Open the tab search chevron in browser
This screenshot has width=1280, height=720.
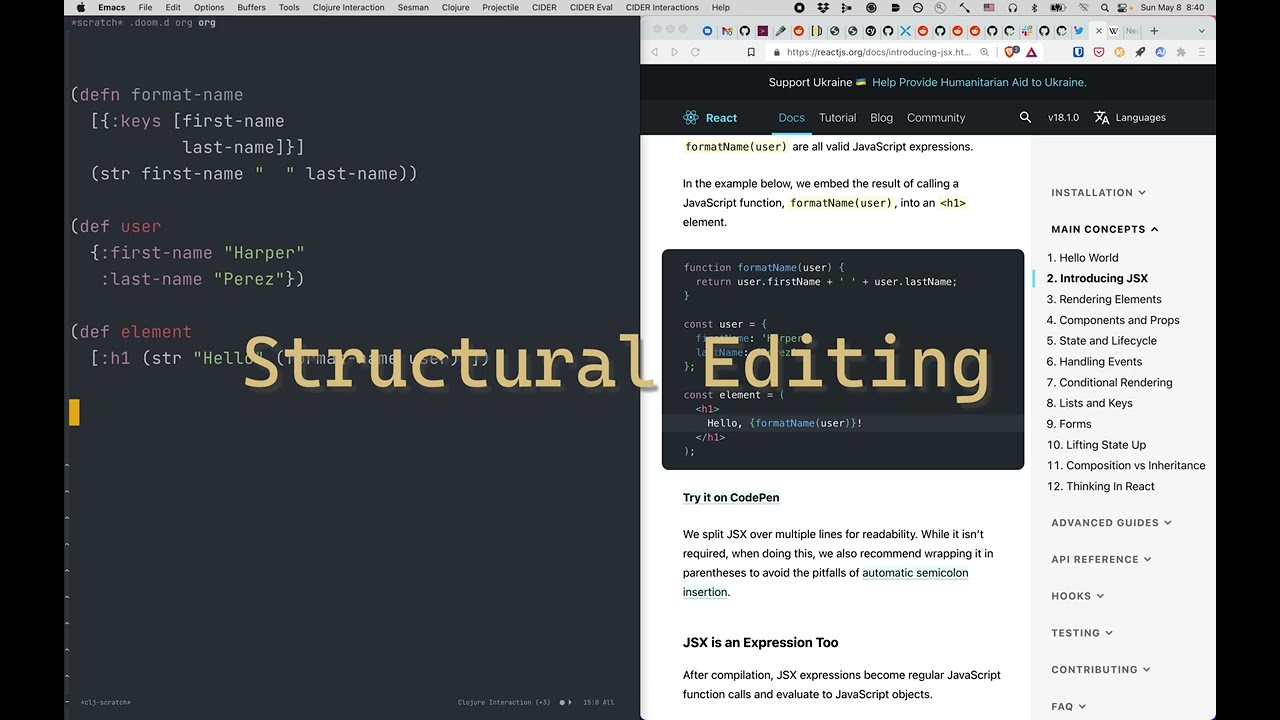(x=1202, y=31)
